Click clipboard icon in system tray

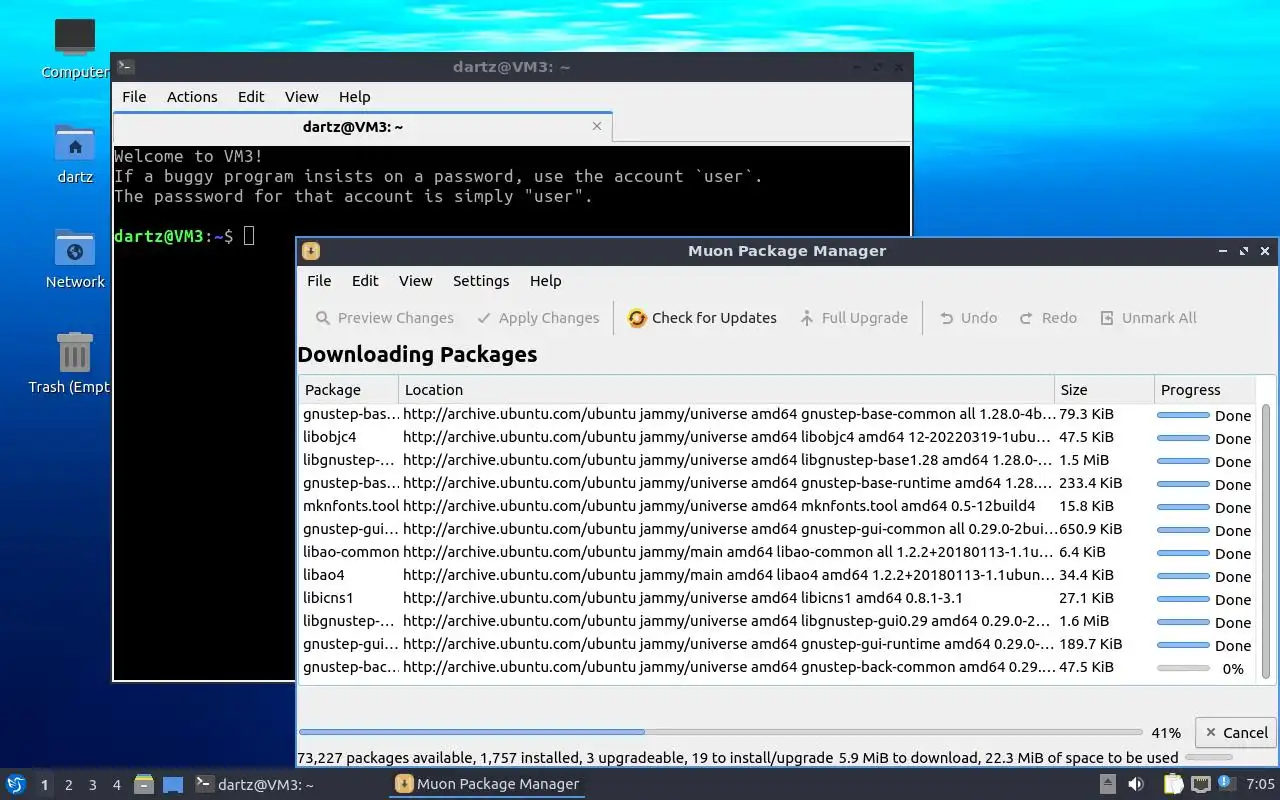click(1173, 784)
